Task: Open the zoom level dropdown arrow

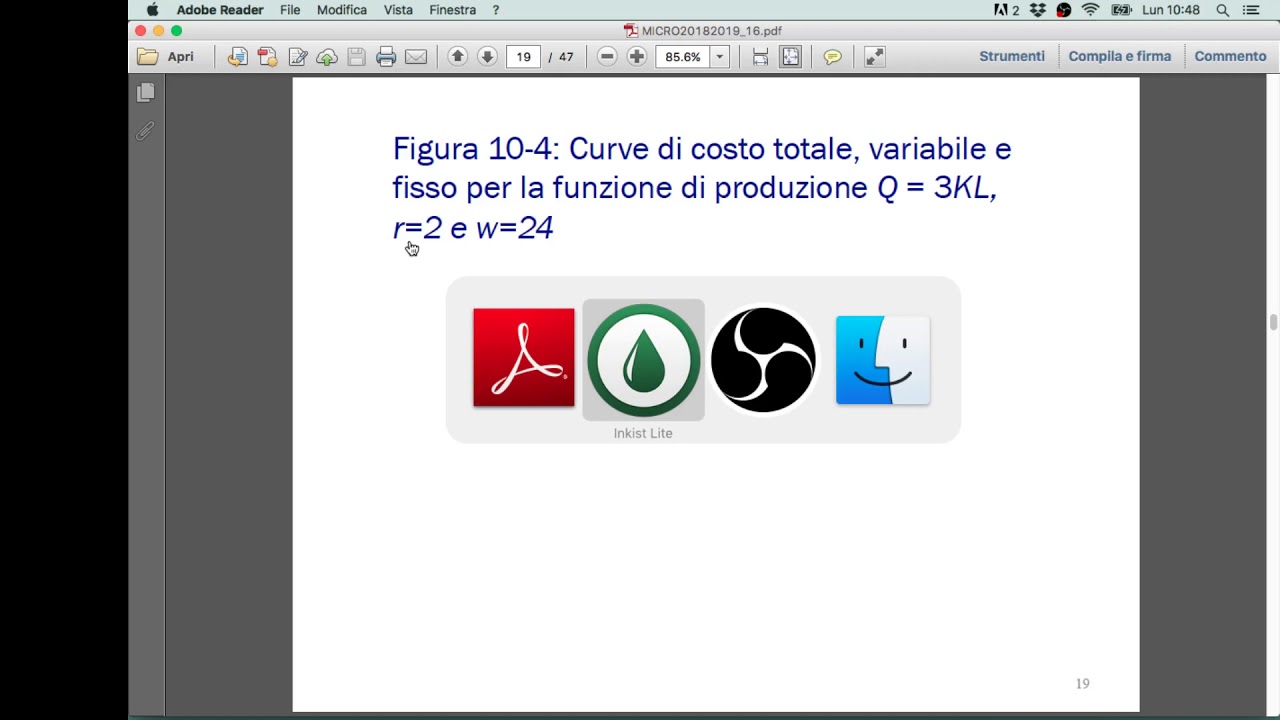Action: pos(719,57)
